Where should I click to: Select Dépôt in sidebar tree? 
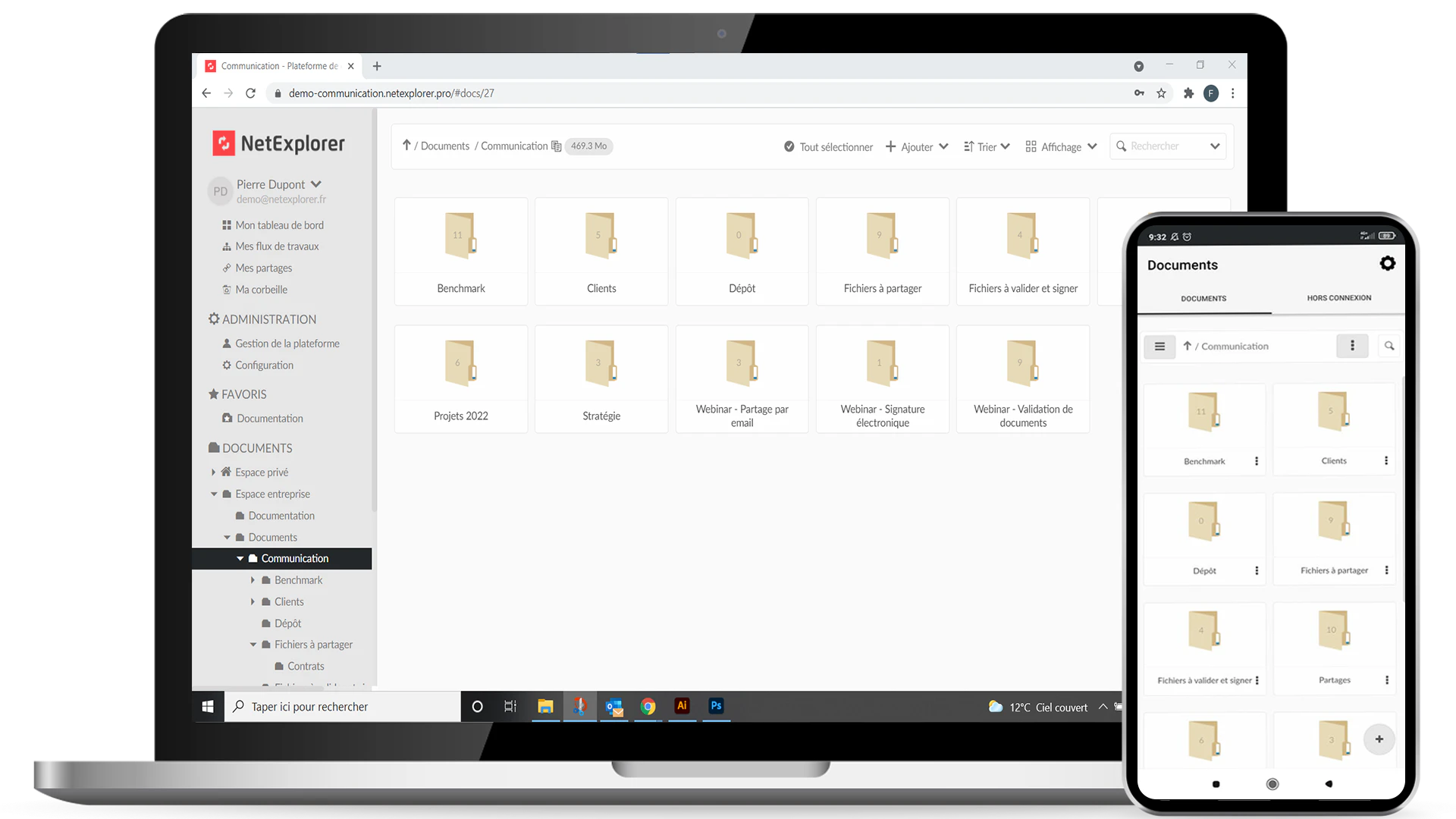(x=281, y=623)
